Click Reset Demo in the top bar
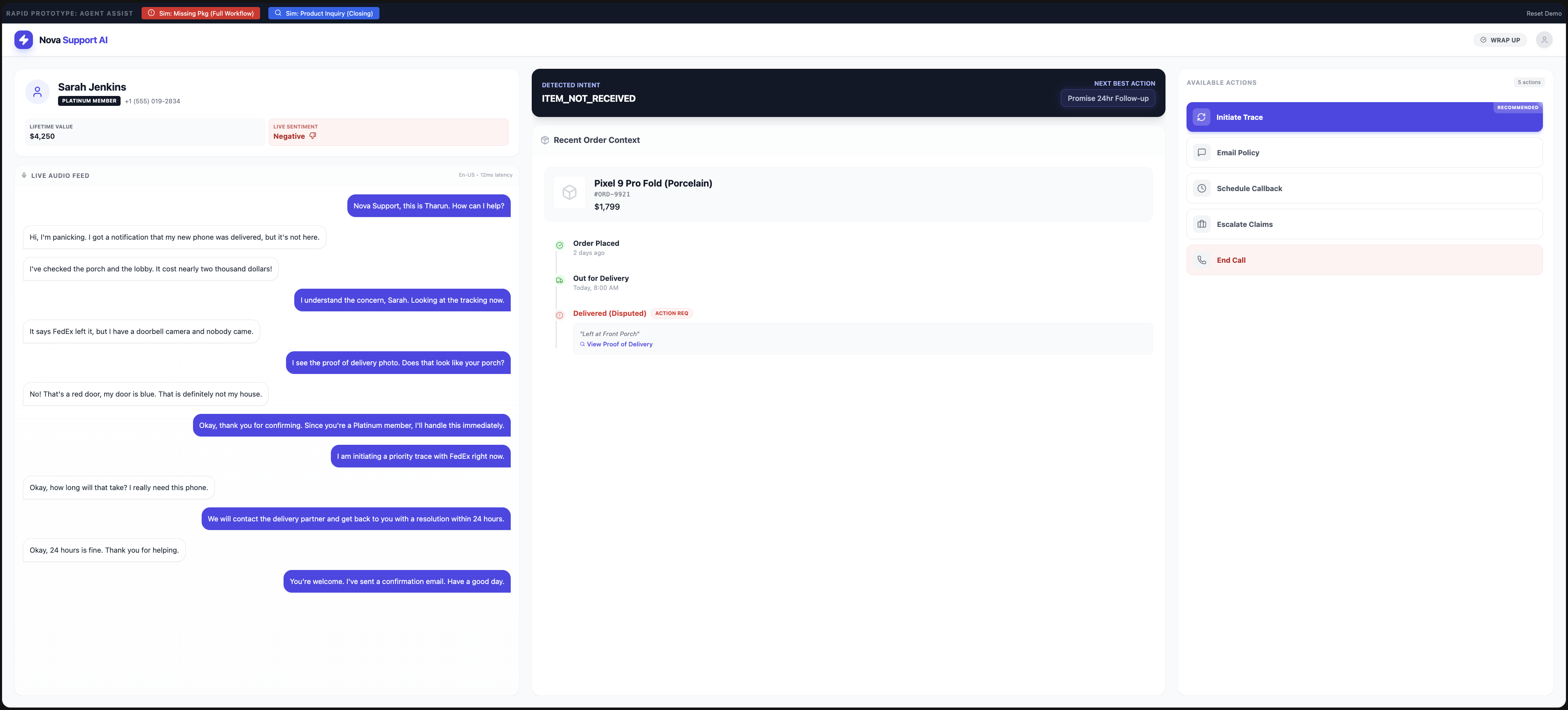 click(x=1544, y=14)
